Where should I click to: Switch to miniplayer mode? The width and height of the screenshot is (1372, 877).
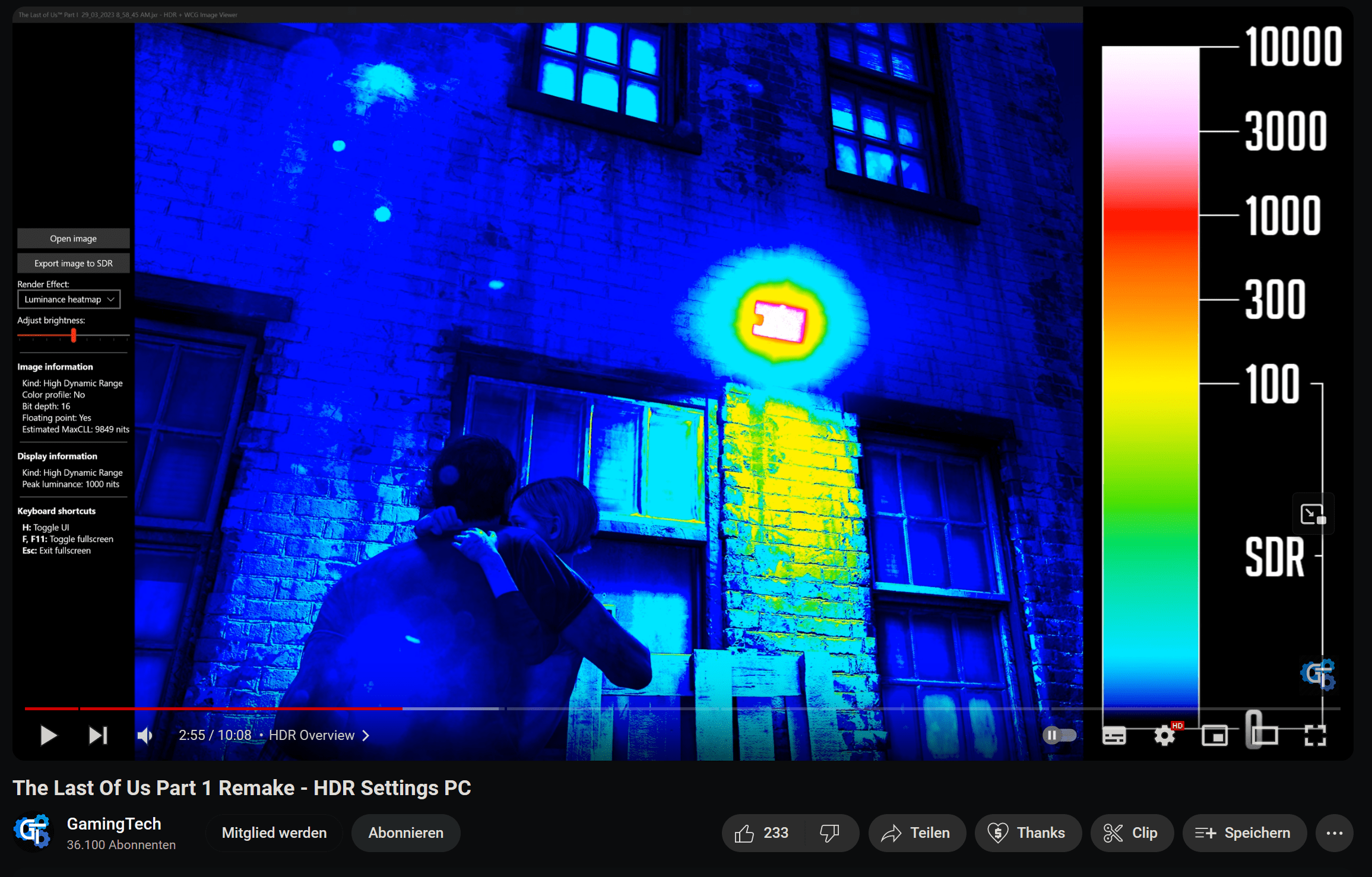(x=1215, y=736)
